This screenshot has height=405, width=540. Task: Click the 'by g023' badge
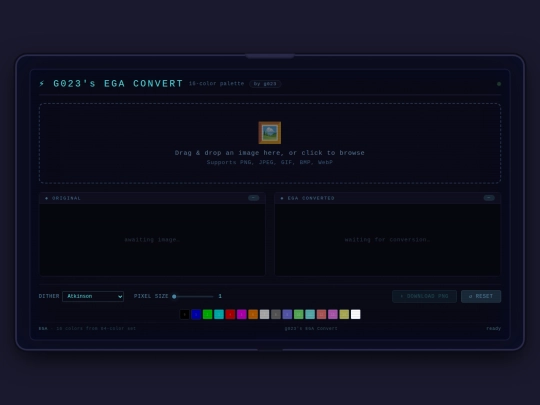coord(265,84)
